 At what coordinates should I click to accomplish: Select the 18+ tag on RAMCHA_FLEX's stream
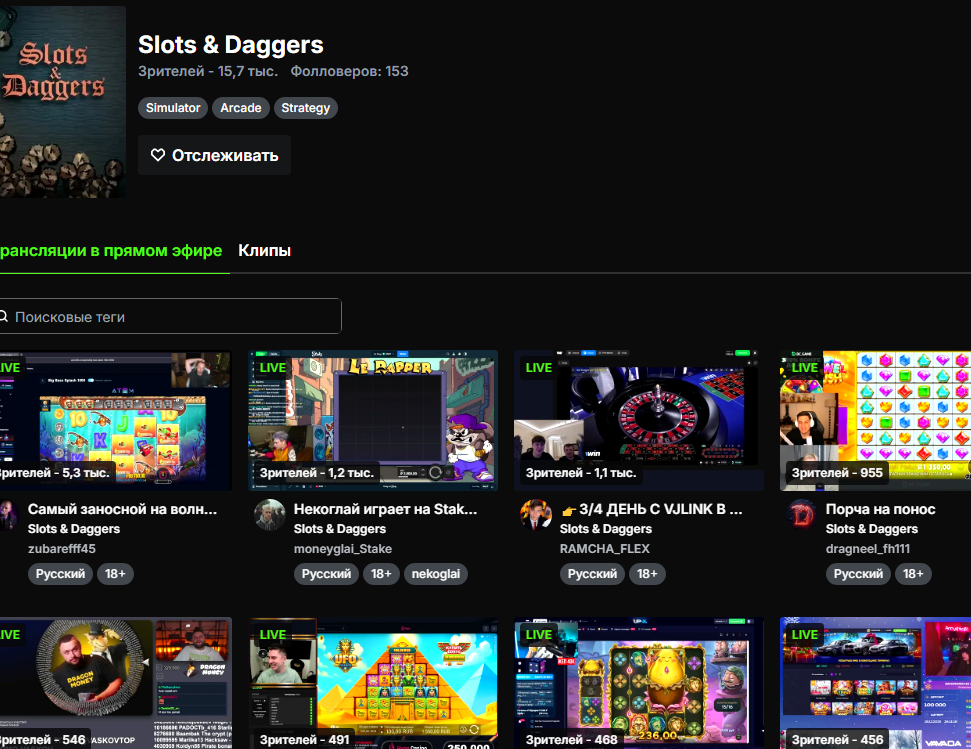pyautogui.click(x=647, y=574)
